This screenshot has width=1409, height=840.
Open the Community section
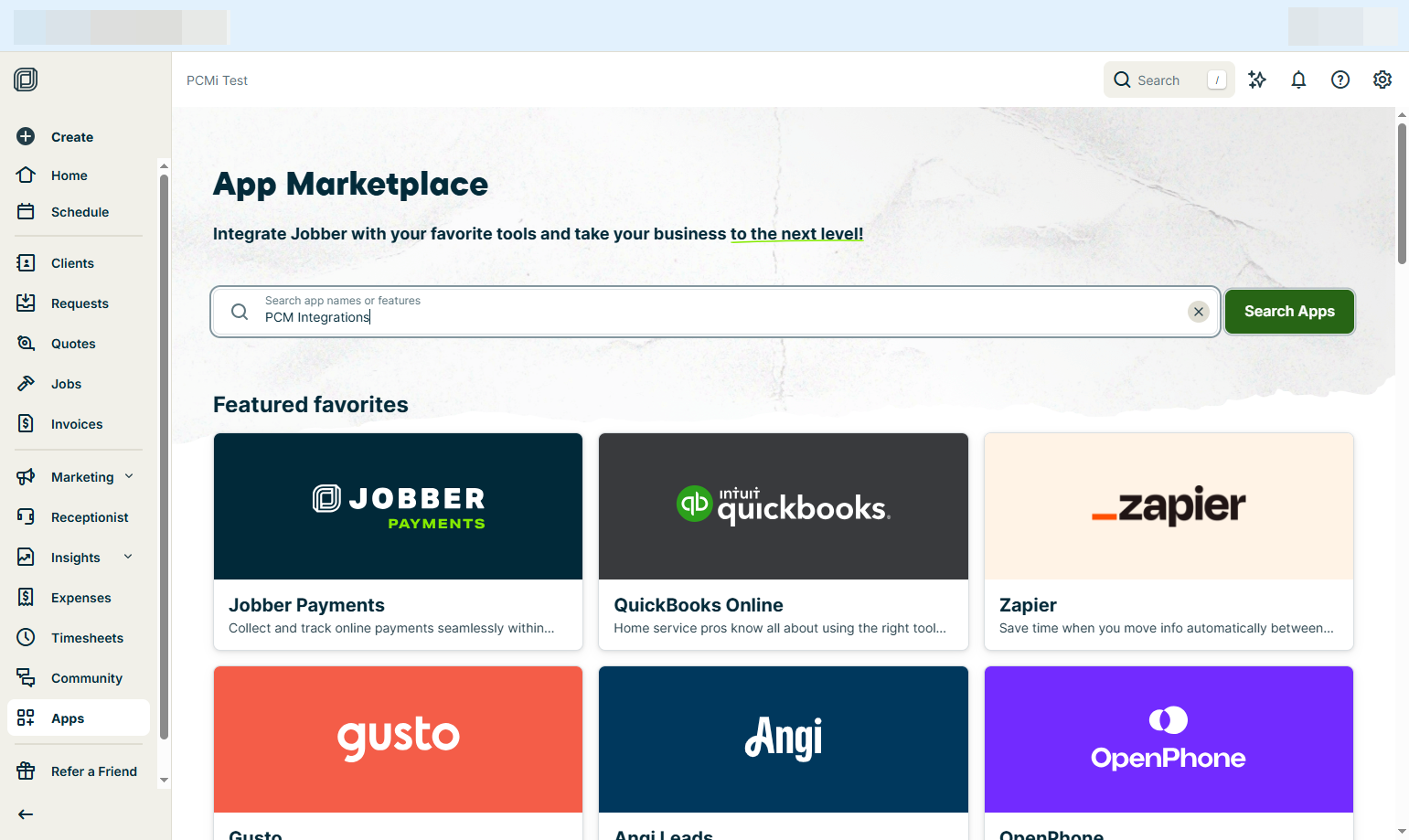[x=78, y=678]
